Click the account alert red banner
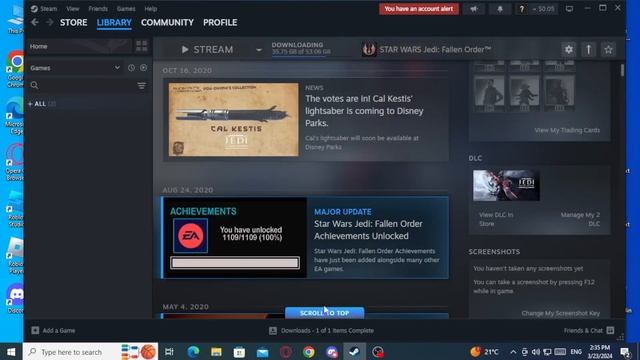Screen dimensions: 640x360 [x=419, y=9]
